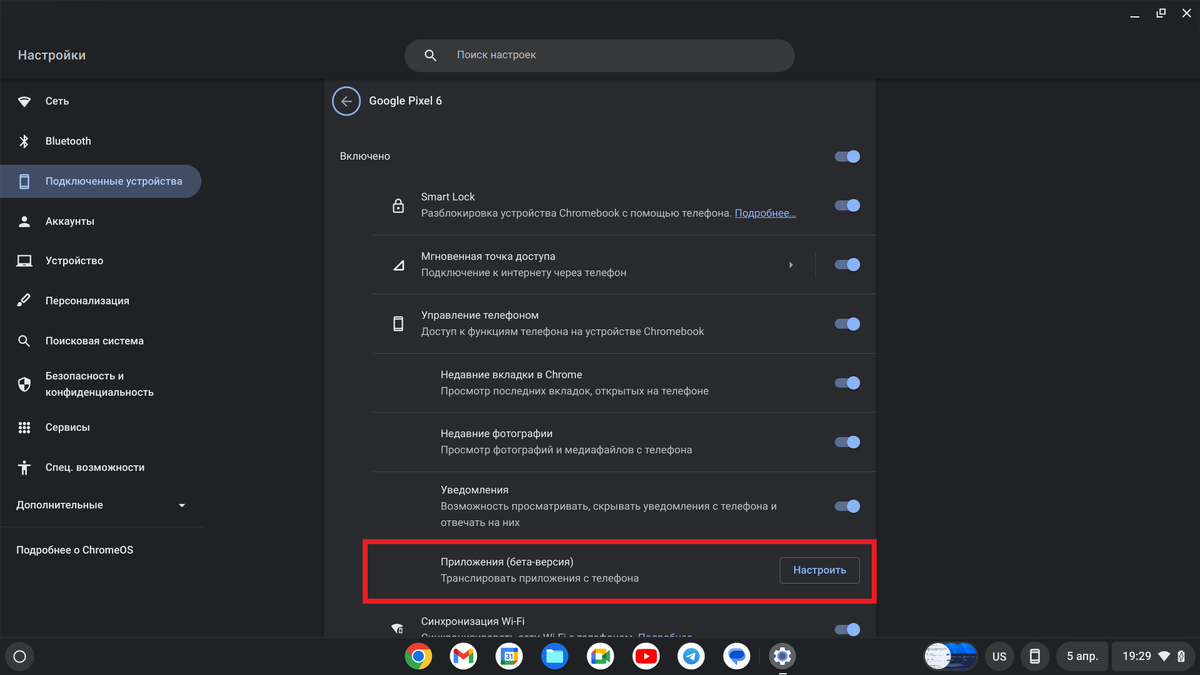Toggle the Включено master switch
Viewport: 1200px width, 675px height.
[x=847, y=156]
